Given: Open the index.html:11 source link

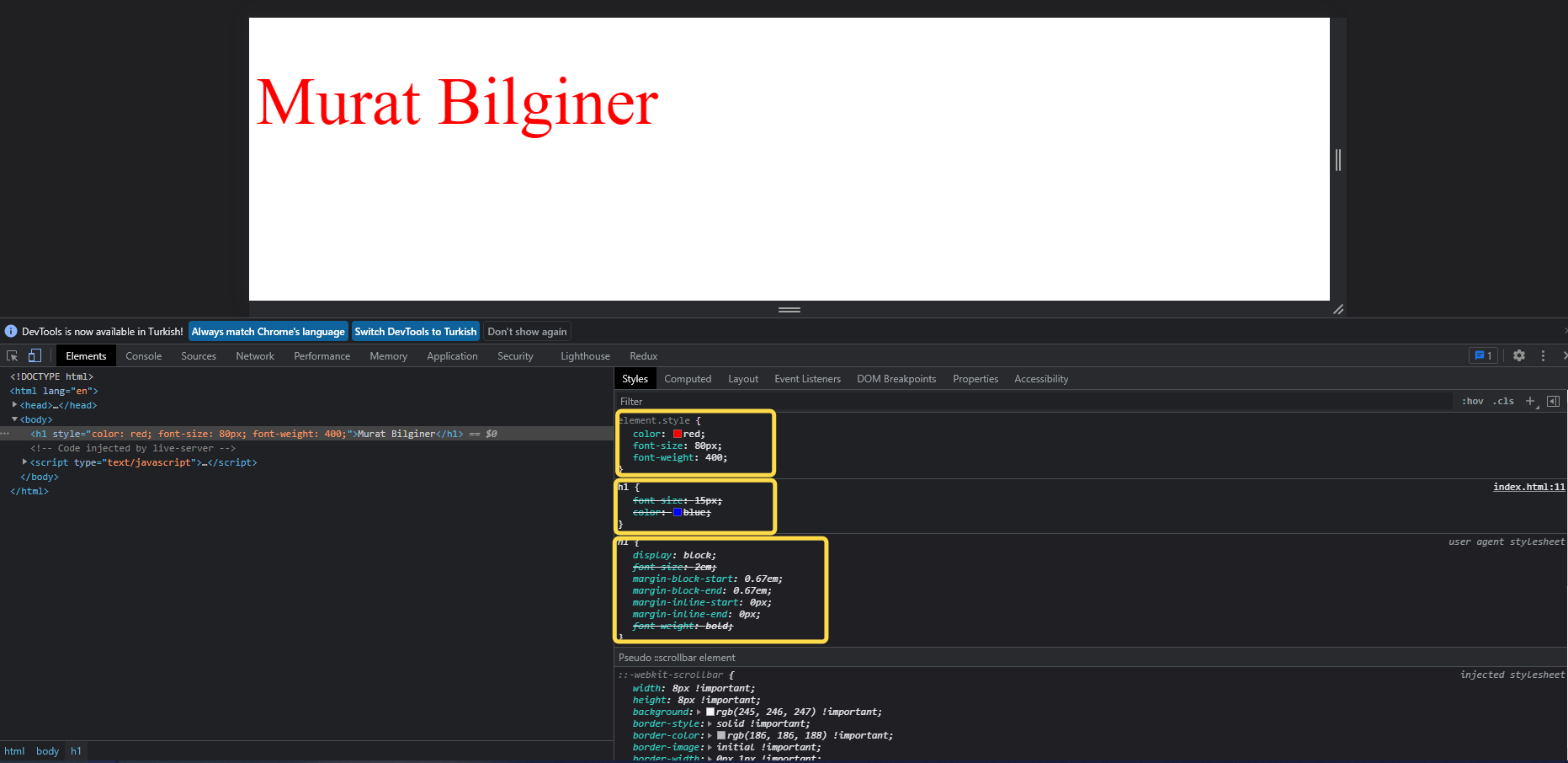Looking at the screenshot, I should point(1528,487).
